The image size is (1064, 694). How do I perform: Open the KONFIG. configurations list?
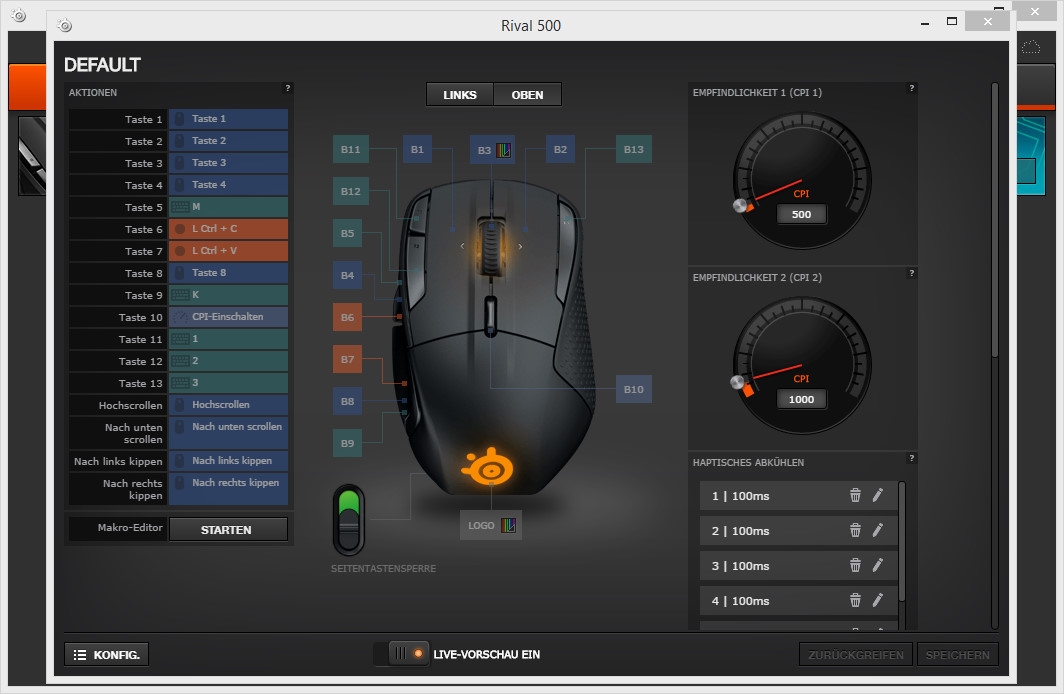(107, 655)
